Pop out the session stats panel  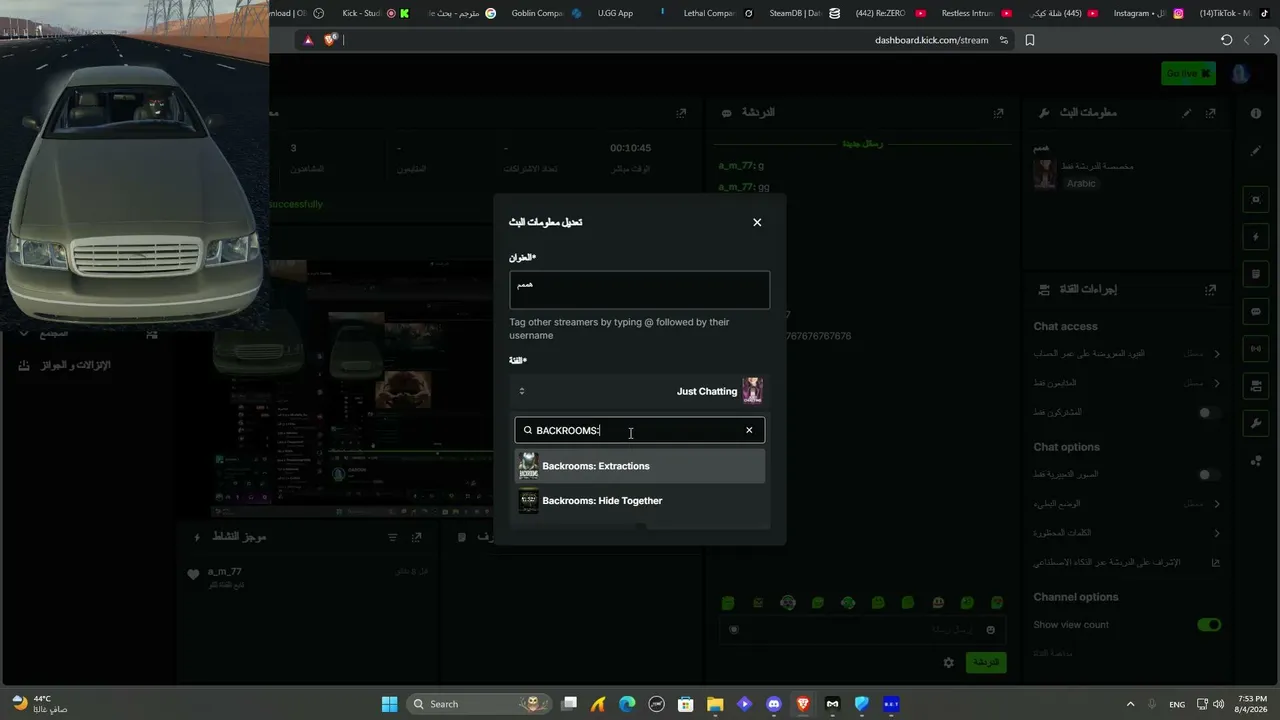[x=681, y=113]
